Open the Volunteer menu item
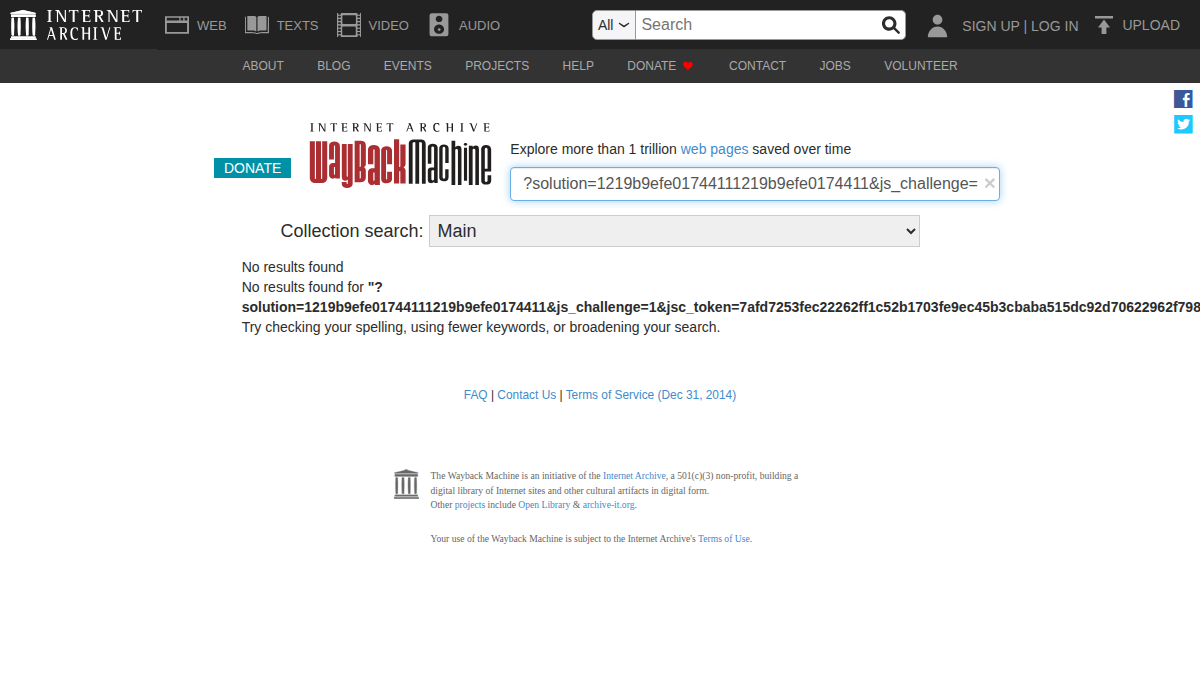 [x=920, y=66]
